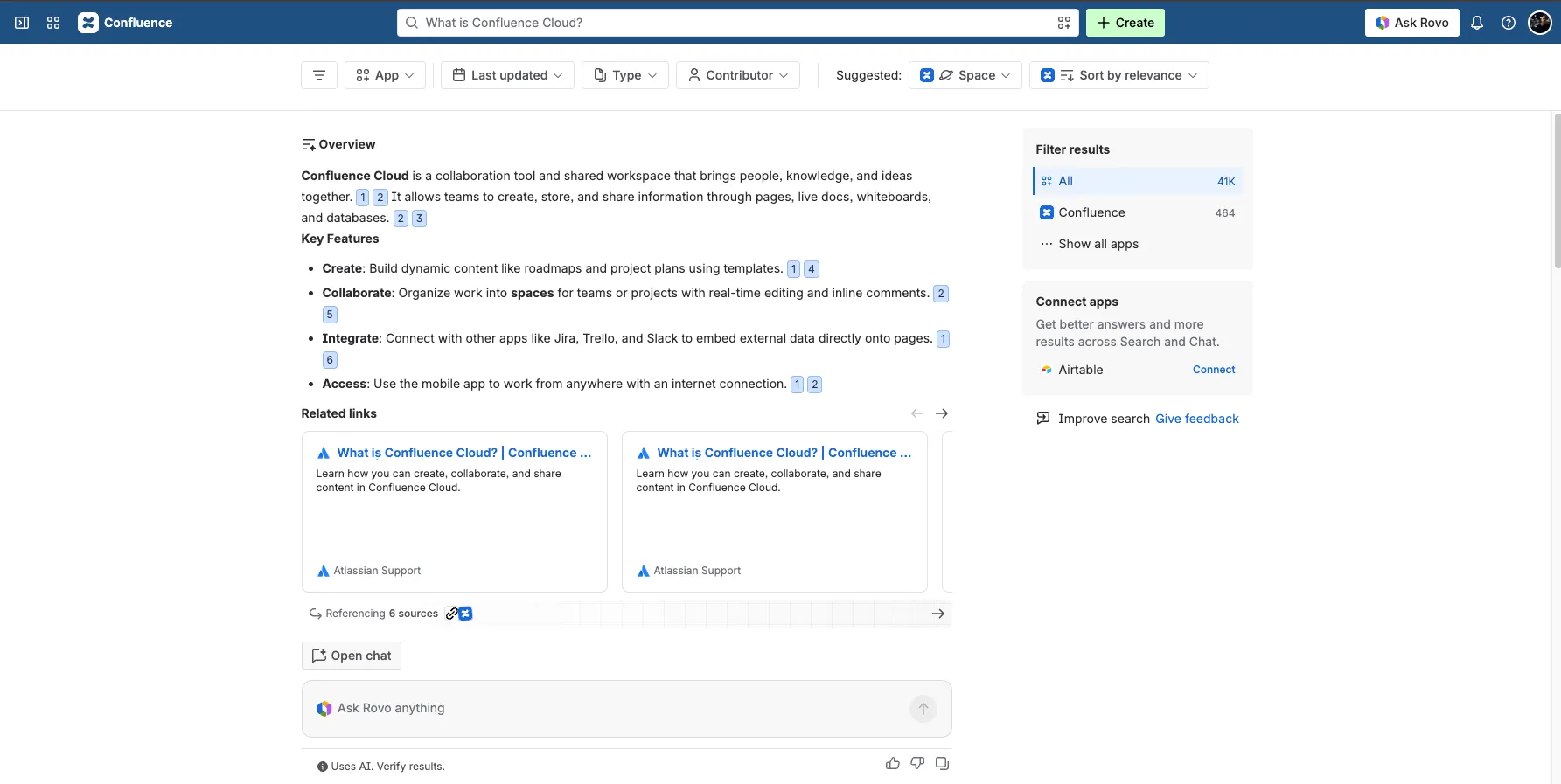Click the Confluence logo
Viewport: 1561px width, 784px height.
click(x=125, y=23)
